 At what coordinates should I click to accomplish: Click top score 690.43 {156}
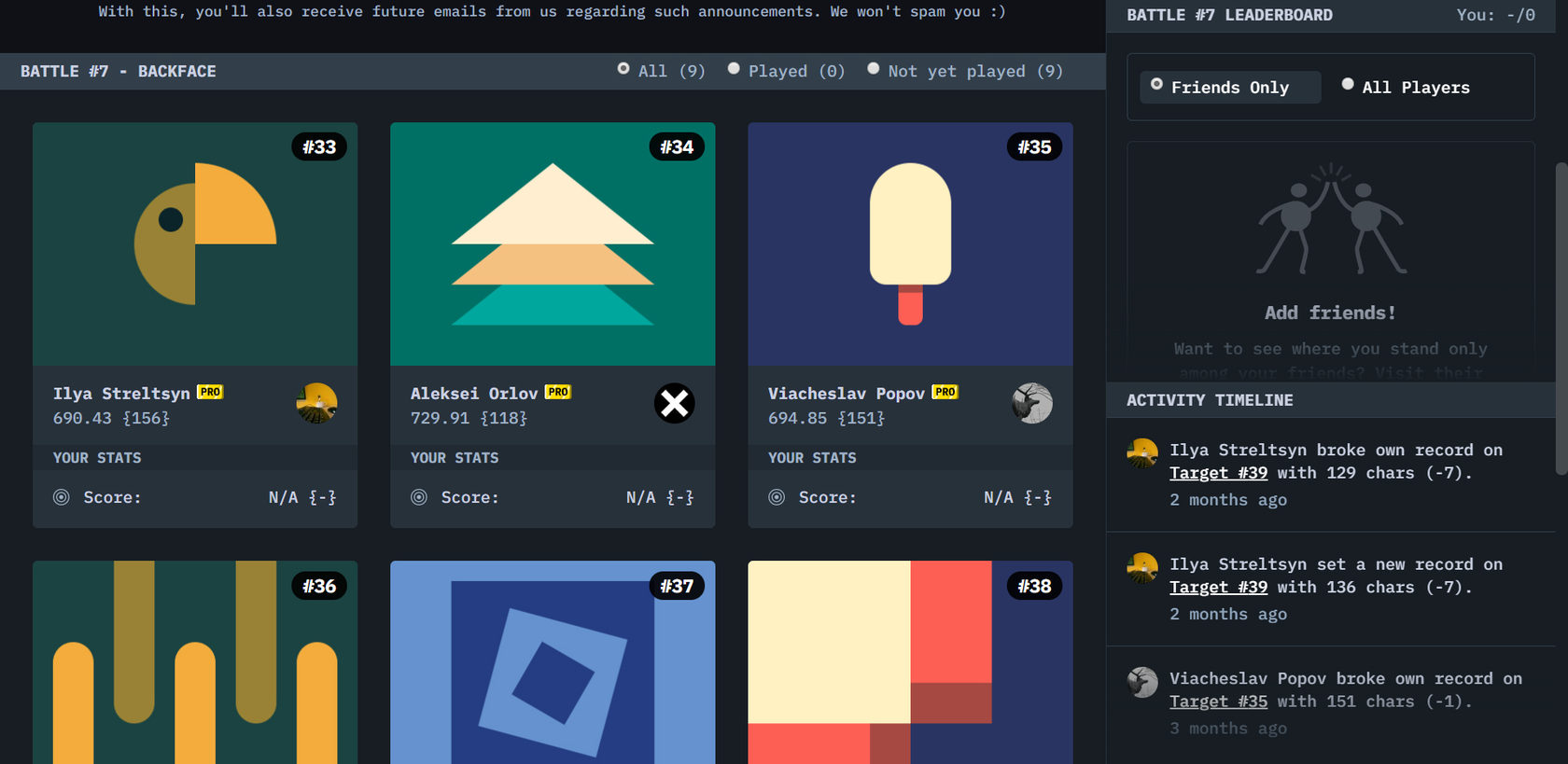[x=111, y=418]
